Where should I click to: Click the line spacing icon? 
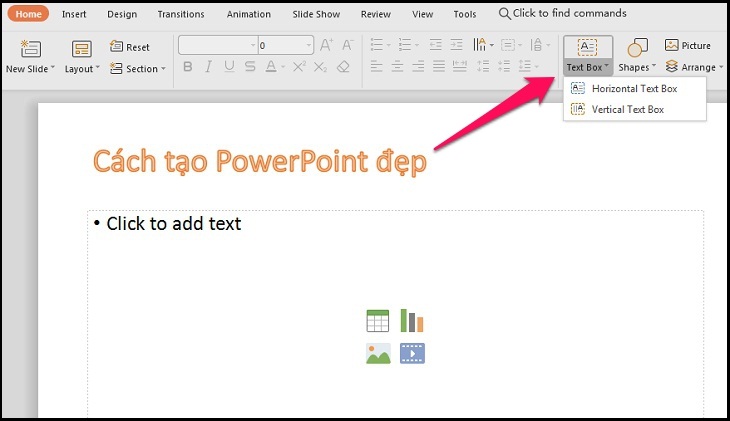point(525,67)
